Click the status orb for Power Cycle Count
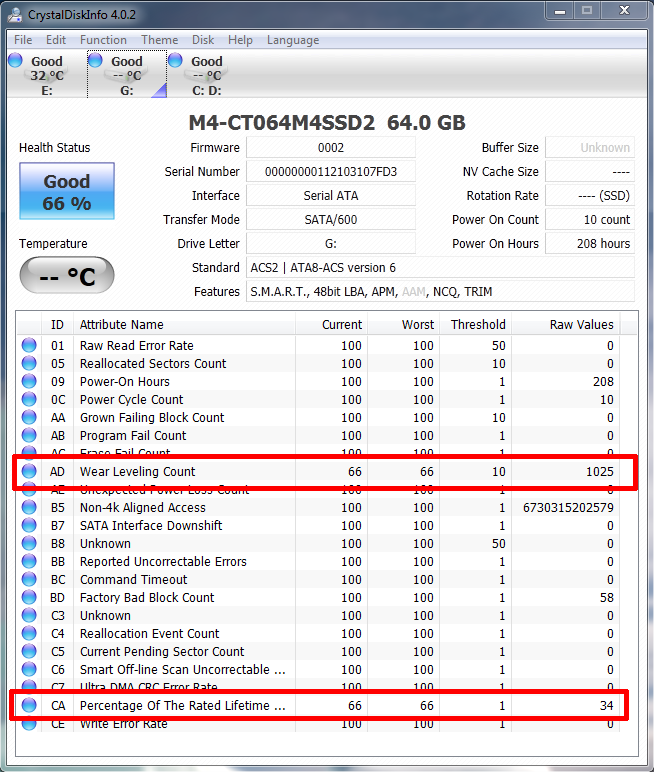The image size is (654, 772). 29,399
